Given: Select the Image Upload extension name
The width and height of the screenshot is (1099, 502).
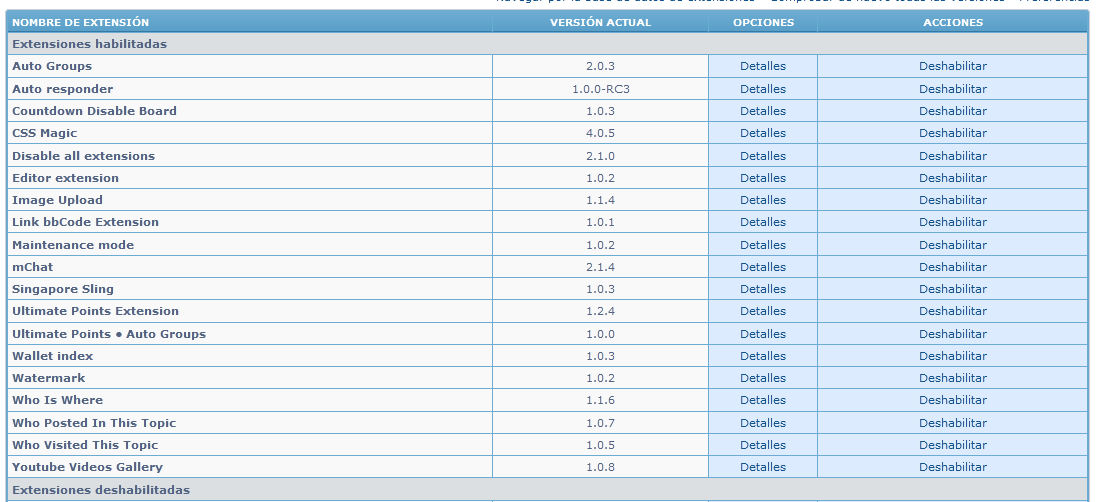Looking at the screenshot, I should (x=57, y=200).
